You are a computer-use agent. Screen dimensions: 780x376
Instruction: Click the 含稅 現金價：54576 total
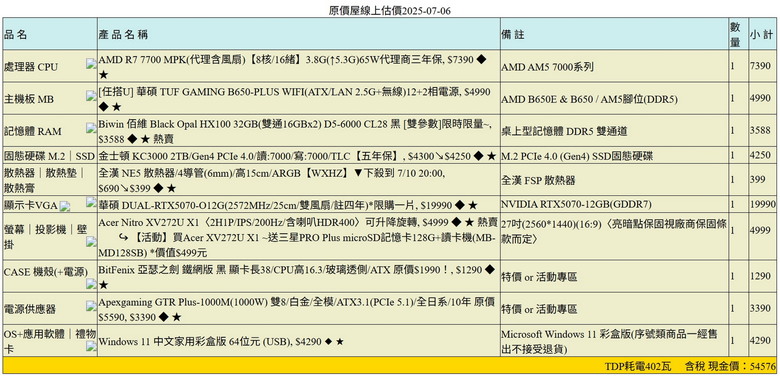coord(730,367)
